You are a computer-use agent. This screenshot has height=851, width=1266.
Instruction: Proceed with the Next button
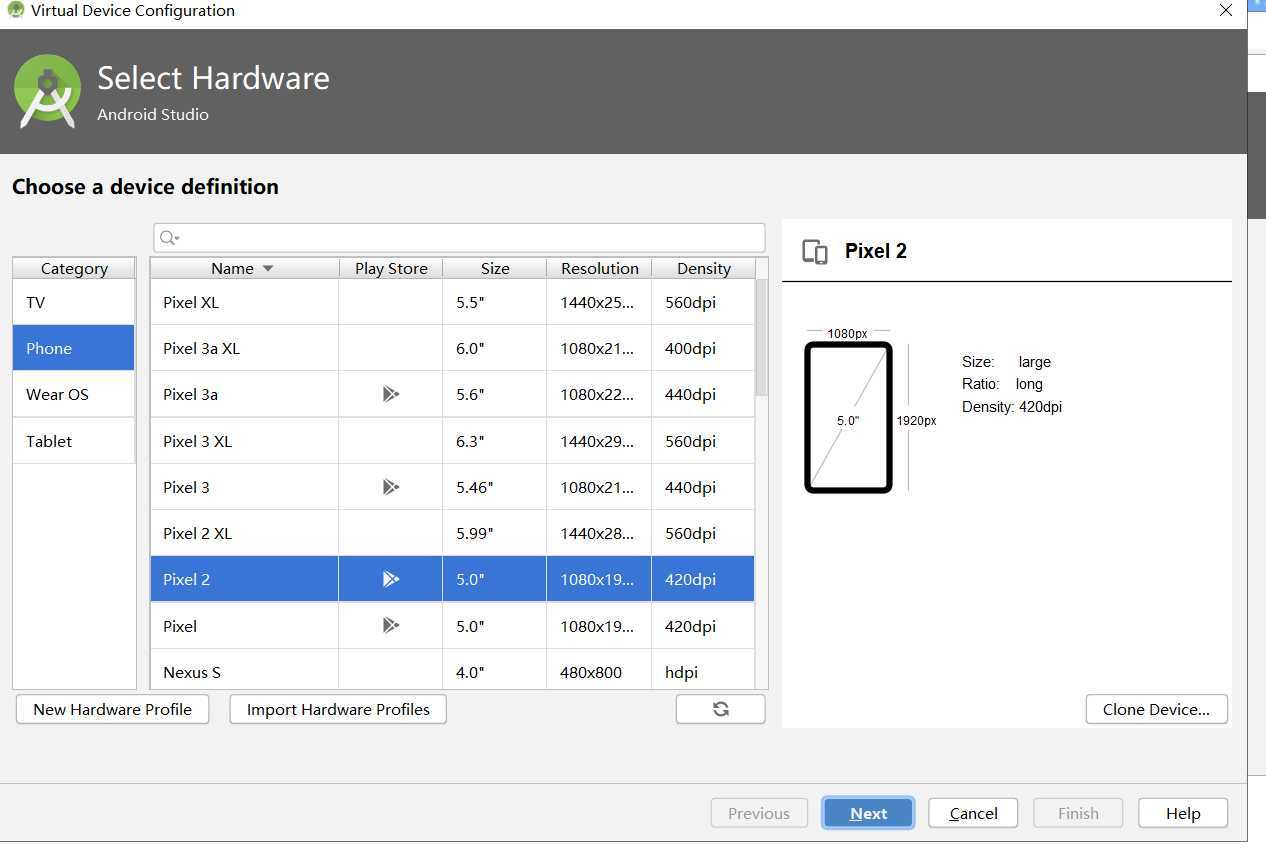[868, 813]
